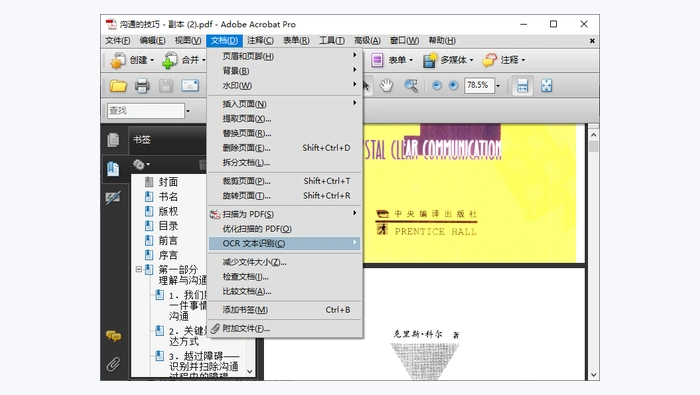Open the OCR 文本识别(C) submenu
The width and height of the screenshot is (700, 395).
(284, 243)
